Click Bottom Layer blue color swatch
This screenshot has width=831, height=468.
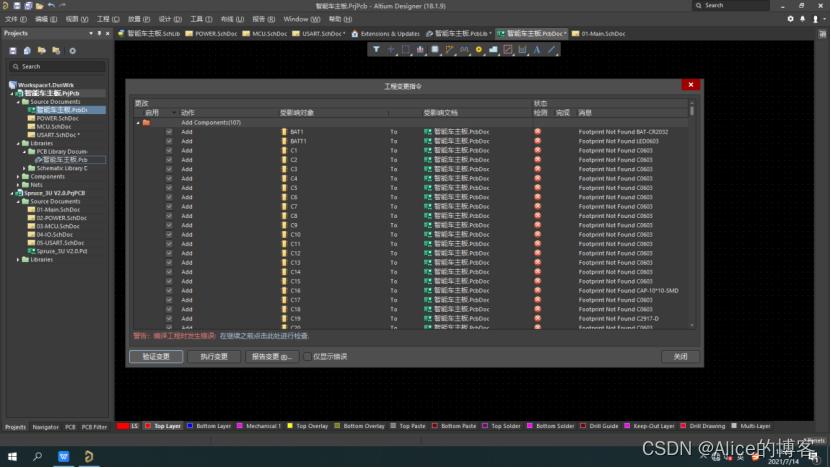(x=190, y=426)
